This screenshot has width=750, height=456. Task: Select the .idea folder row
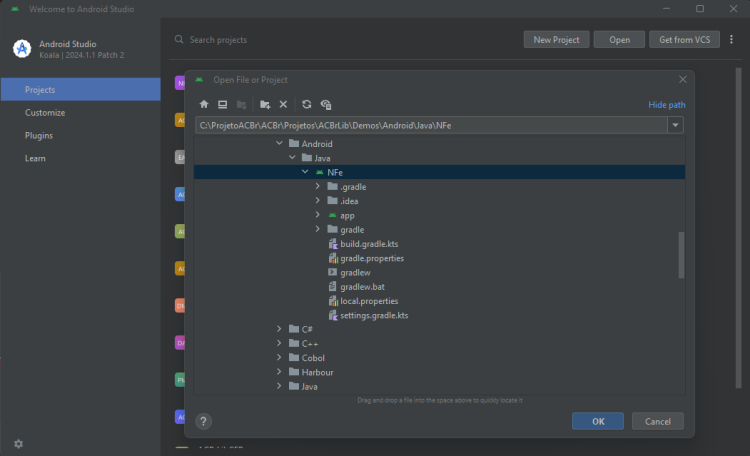439,201
